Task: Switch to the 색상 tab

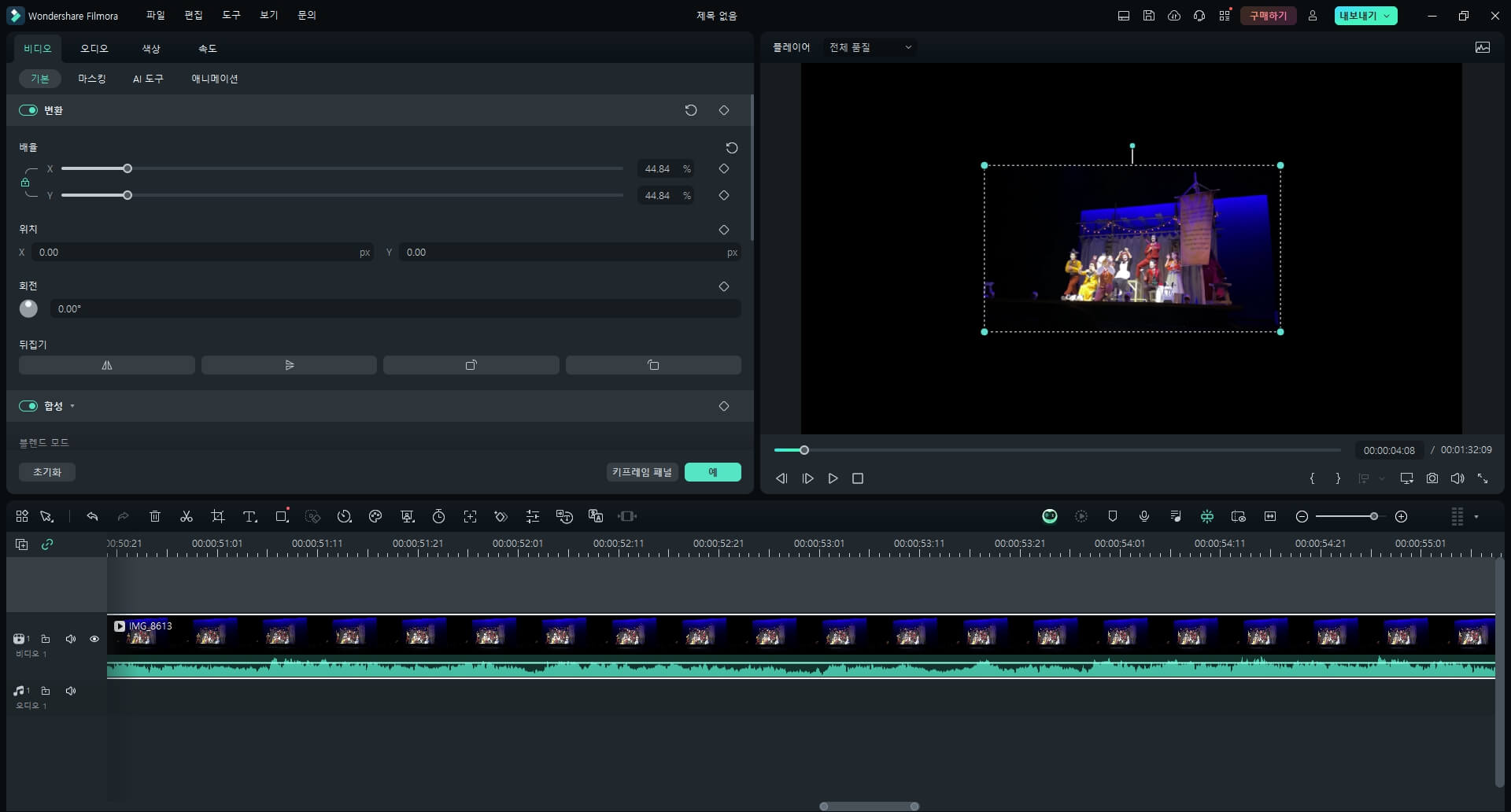Action: point(151,48)
